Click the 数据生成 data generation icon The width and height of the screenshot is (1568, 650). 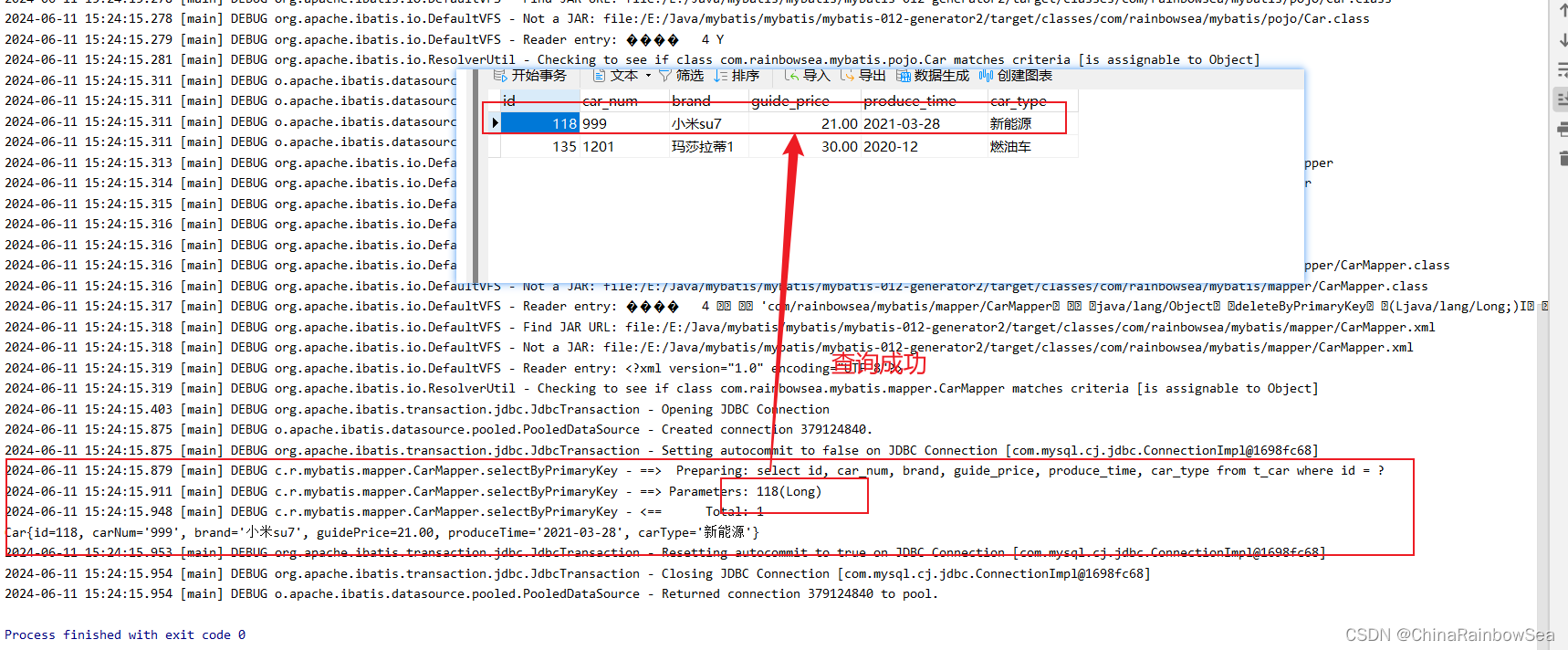[x=904, y=76]
